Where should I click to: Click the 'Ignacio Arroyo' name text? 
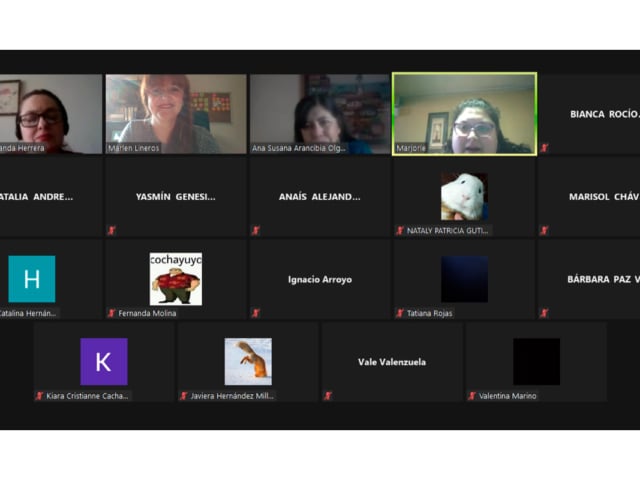320,280
